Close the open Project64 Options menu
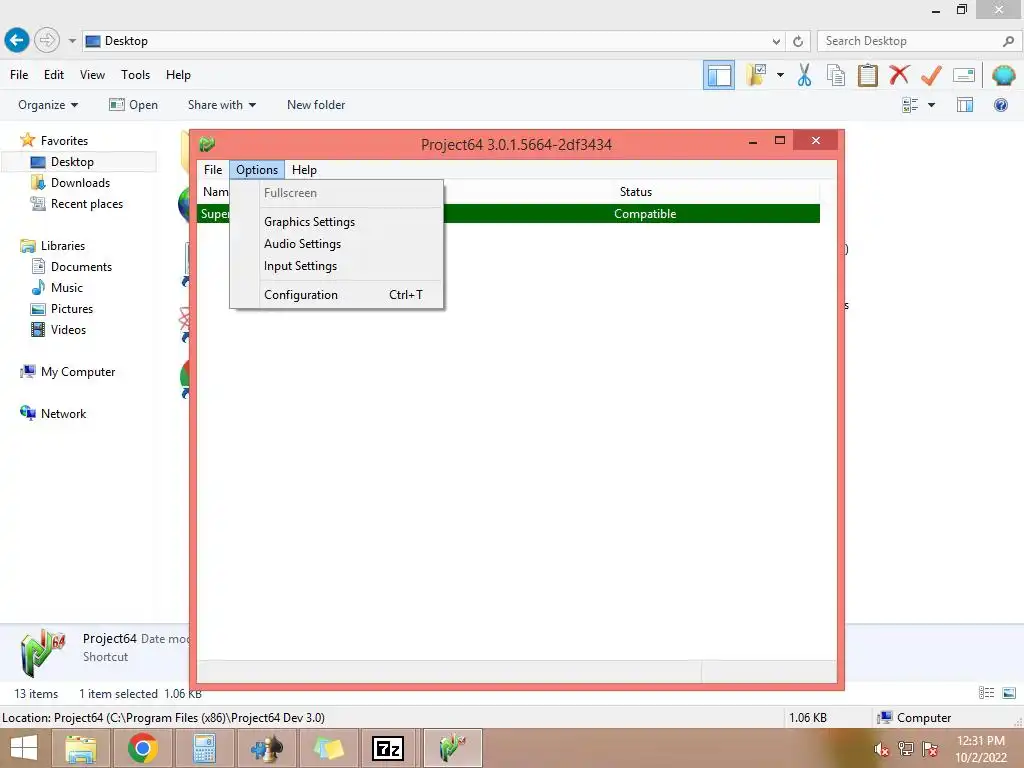 pos(257,170)
